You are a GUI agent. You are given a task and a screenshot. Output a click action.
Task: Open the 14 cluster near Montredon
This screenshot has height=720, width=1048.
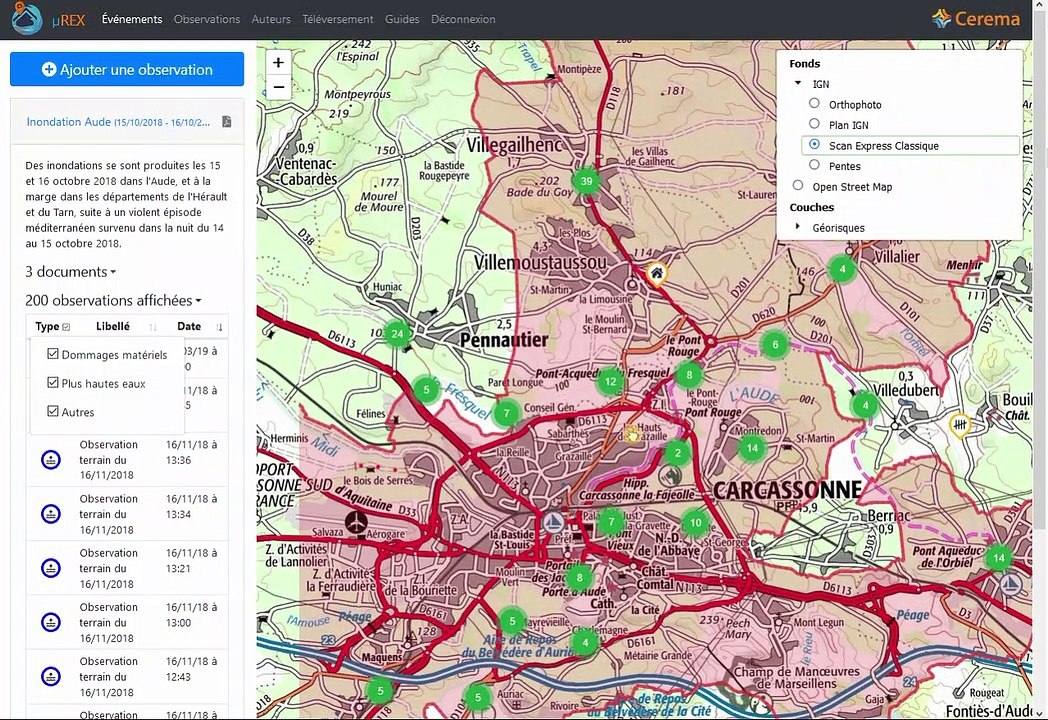click(752, 448)
